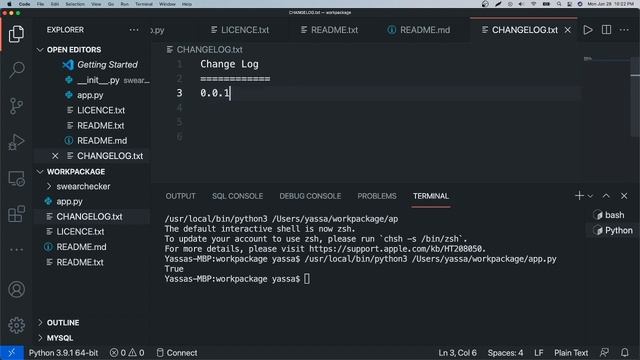This screenshot has width=640, height=360.
Task: Select the bash terminal instance
Action: 610,215
